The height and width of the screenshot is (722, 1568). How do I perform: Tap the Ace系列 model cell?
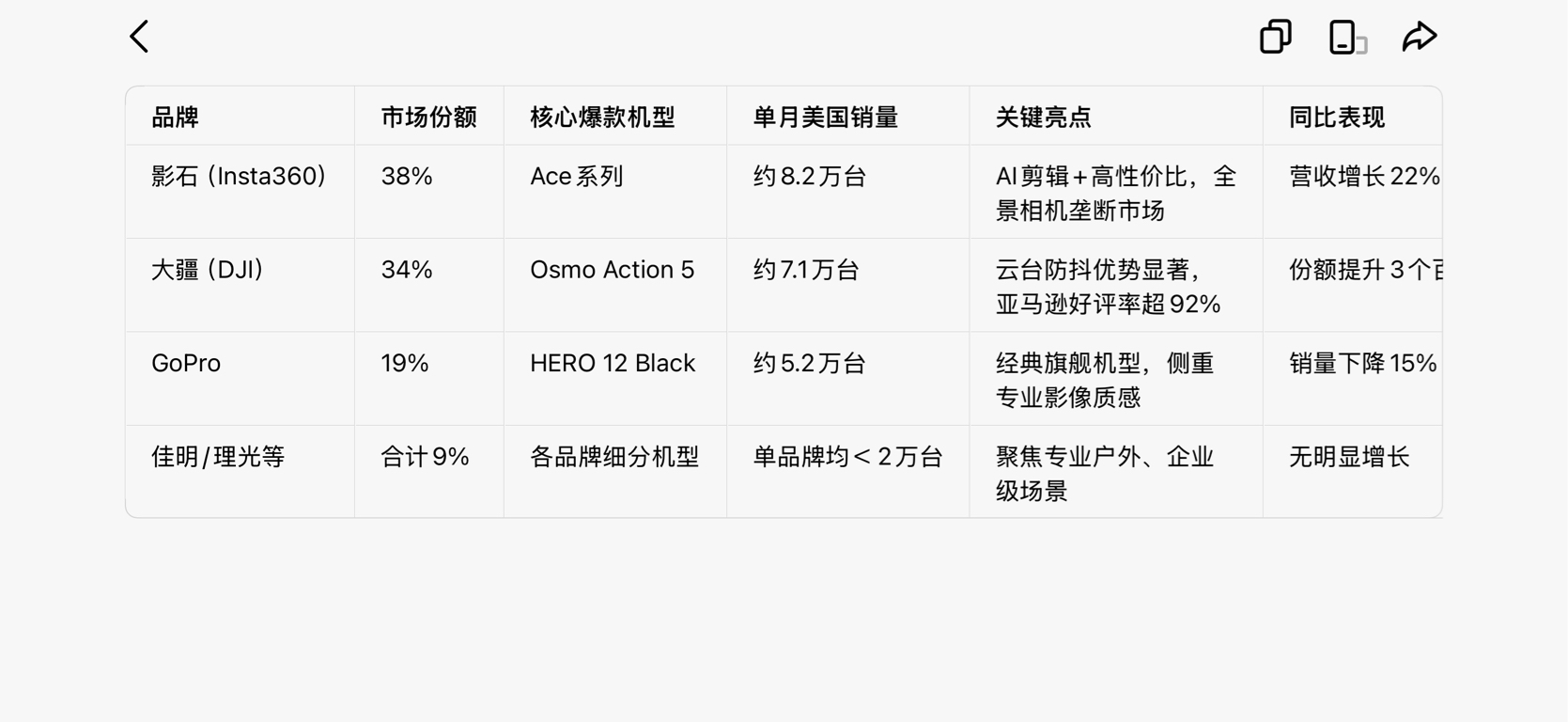[x=576, y=177]
